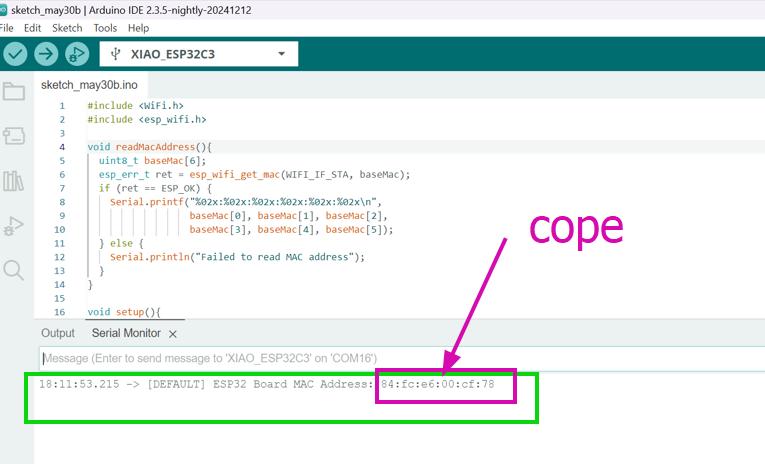Click the '#include <WiFi.h>' line
Viewport: 765px width, 464px height.
(x=135, y=105)
